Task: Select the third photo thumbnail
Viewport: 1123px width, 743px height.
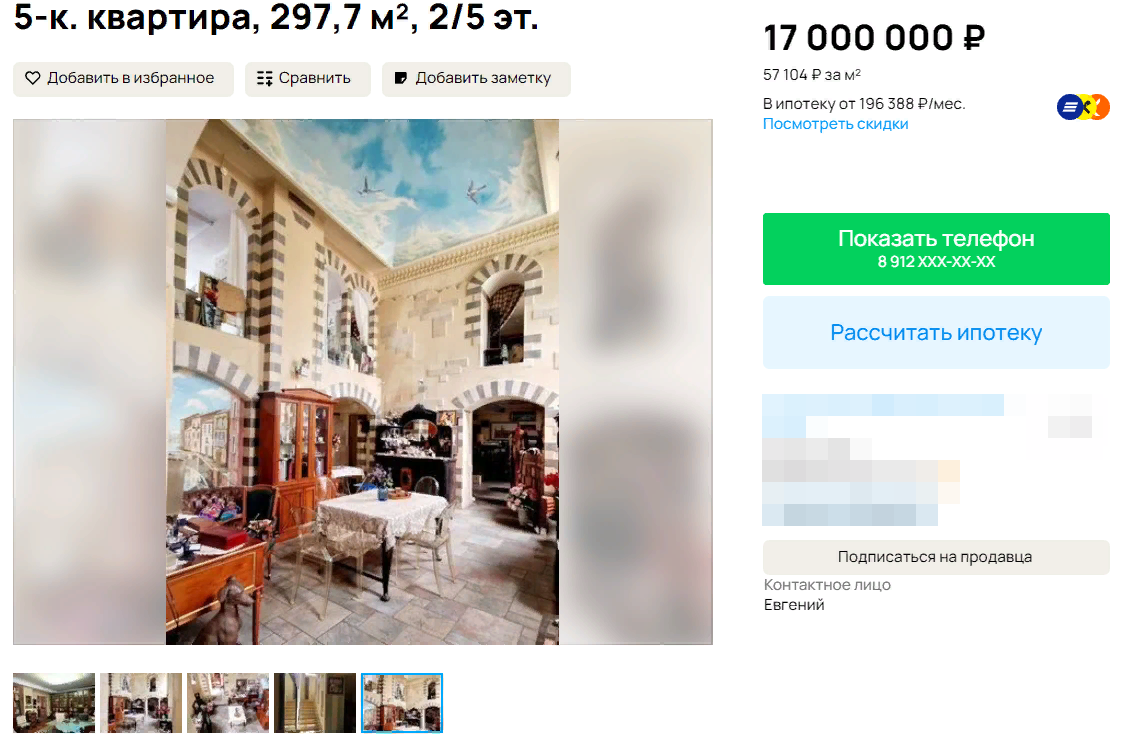Action: point(228,703)
